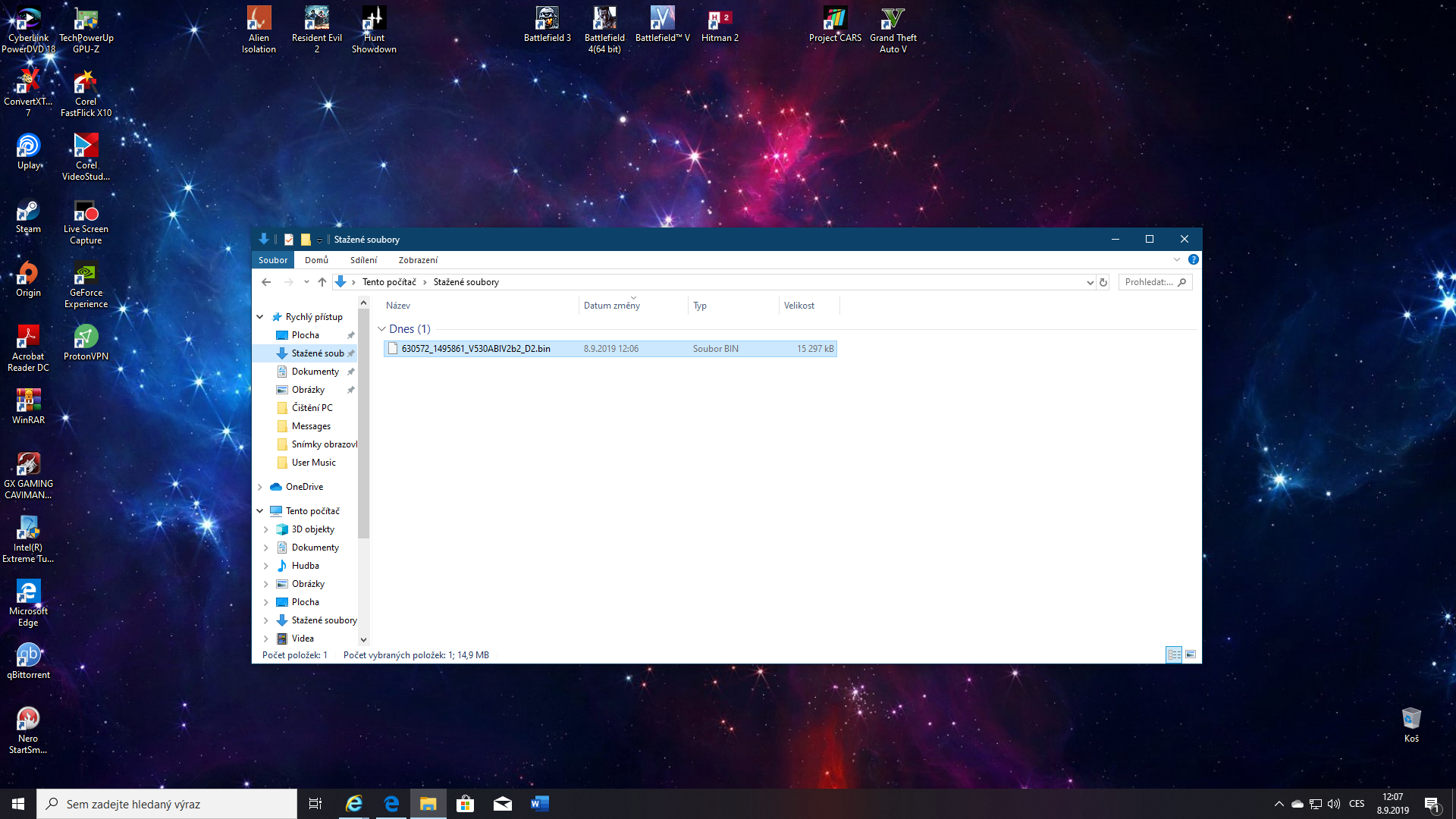Expand the OneDrive tree node

pos(260,487)
